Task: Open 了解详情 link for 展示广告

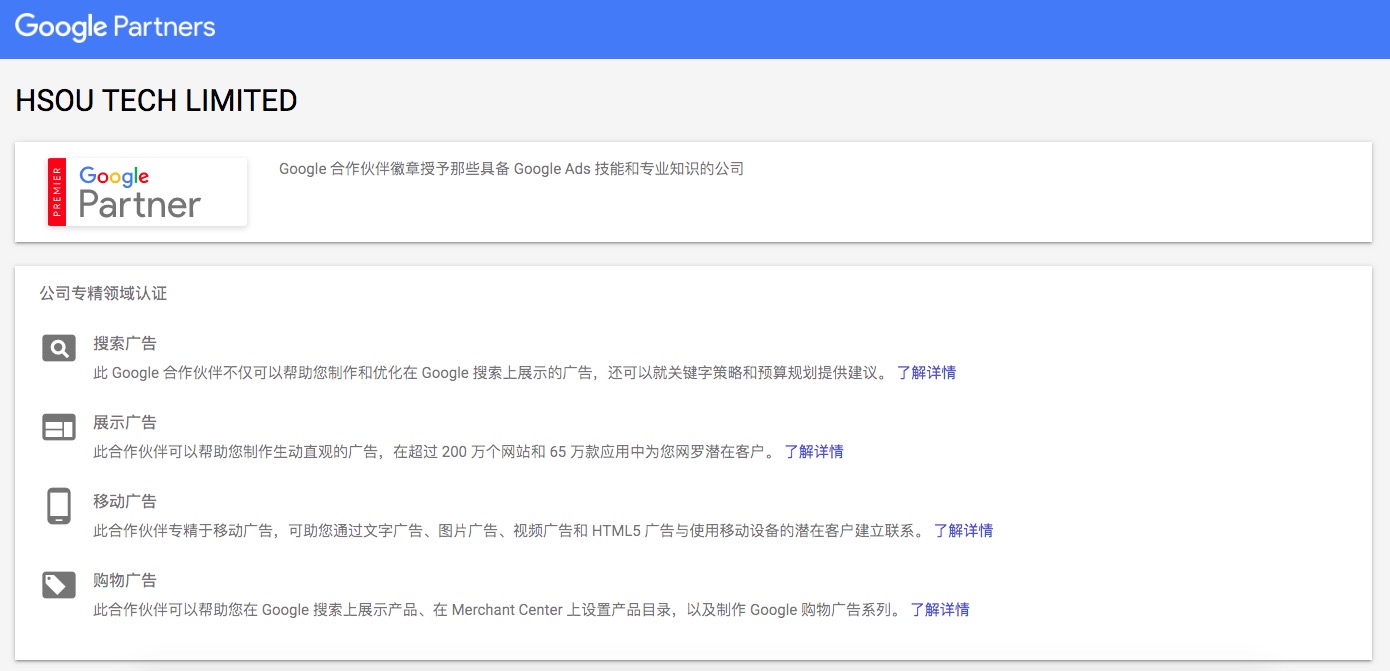Action: pyautogui.click(x=813, y=451)
